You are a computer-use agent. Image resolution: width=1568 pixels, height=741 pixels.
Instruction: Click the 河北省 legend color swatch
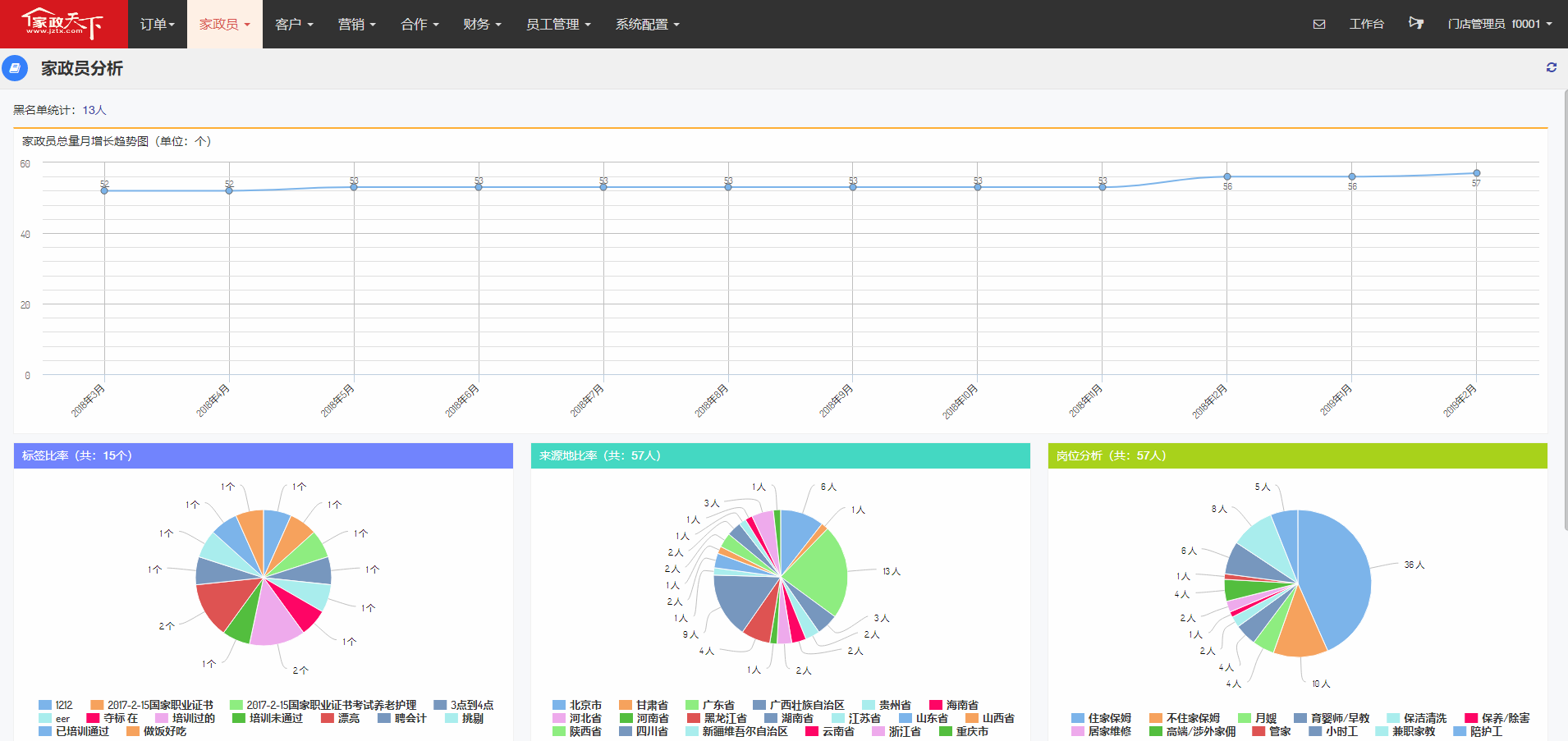[x=559, y=718]
